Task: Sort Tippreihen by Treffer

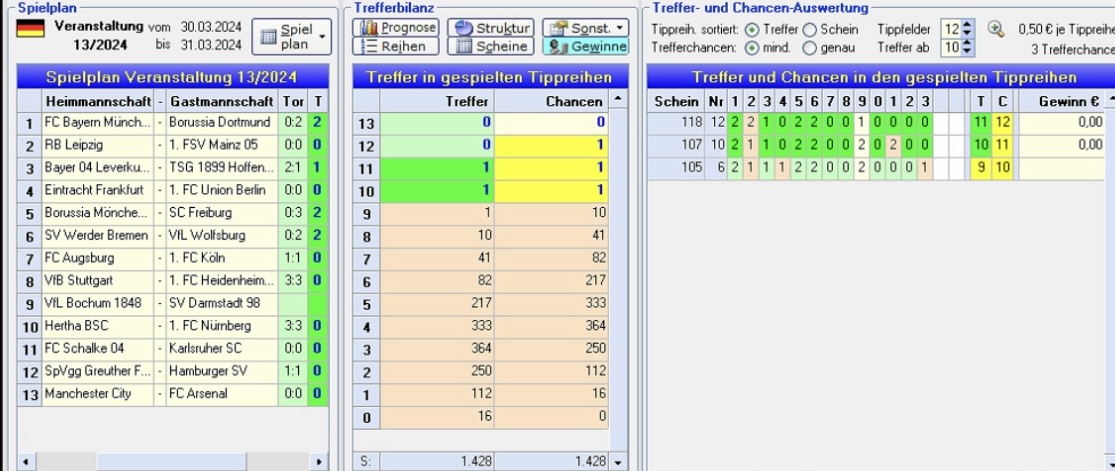Action: click(752, 30)
